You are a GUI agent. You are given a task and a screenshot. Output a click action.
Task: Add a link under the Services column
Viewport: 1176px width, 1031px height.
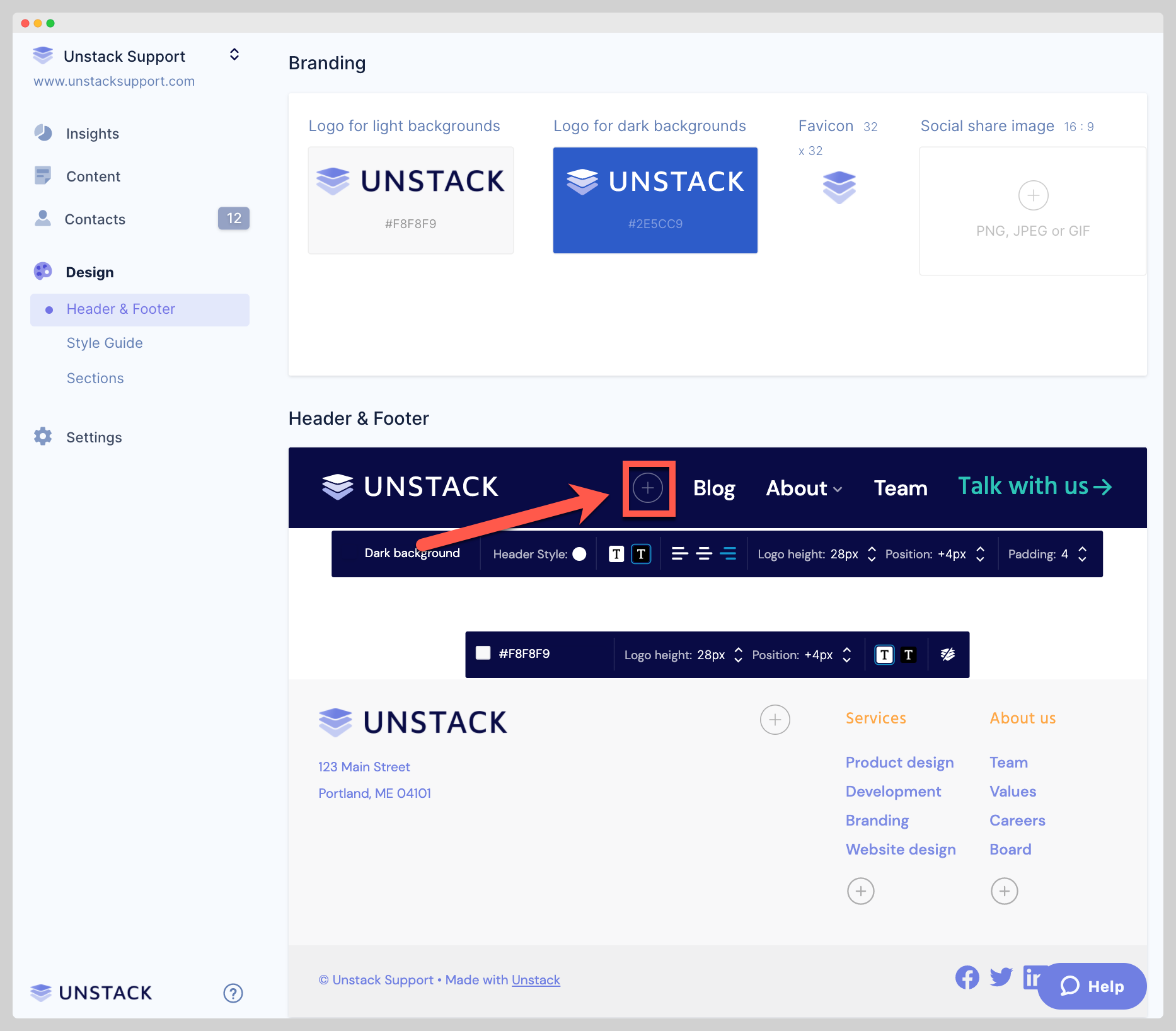point(860,891)
